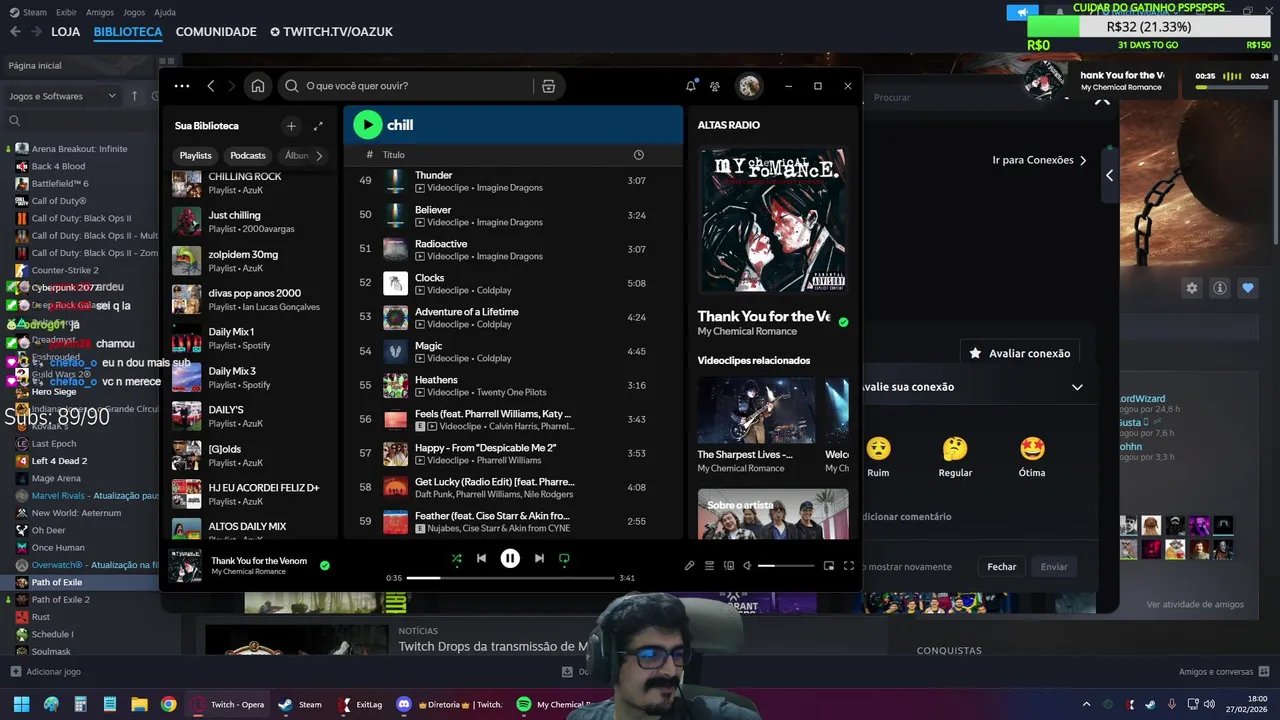
Task: Open Just chilling playlist
Action: coord(250,221)
